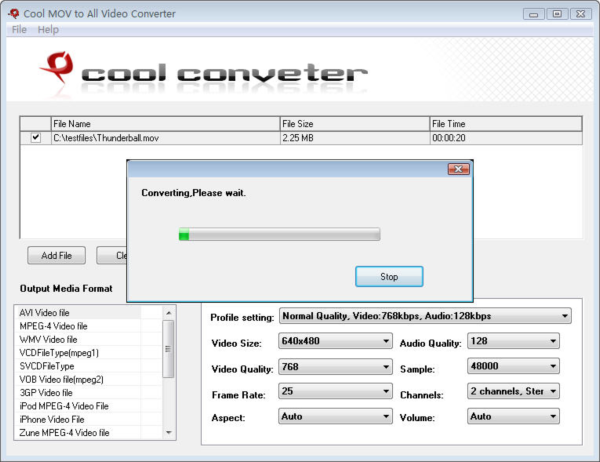Uncheck the Thunderball.mov file checkbox
Viewport: 600px width, 462px height.
point(36,138)
